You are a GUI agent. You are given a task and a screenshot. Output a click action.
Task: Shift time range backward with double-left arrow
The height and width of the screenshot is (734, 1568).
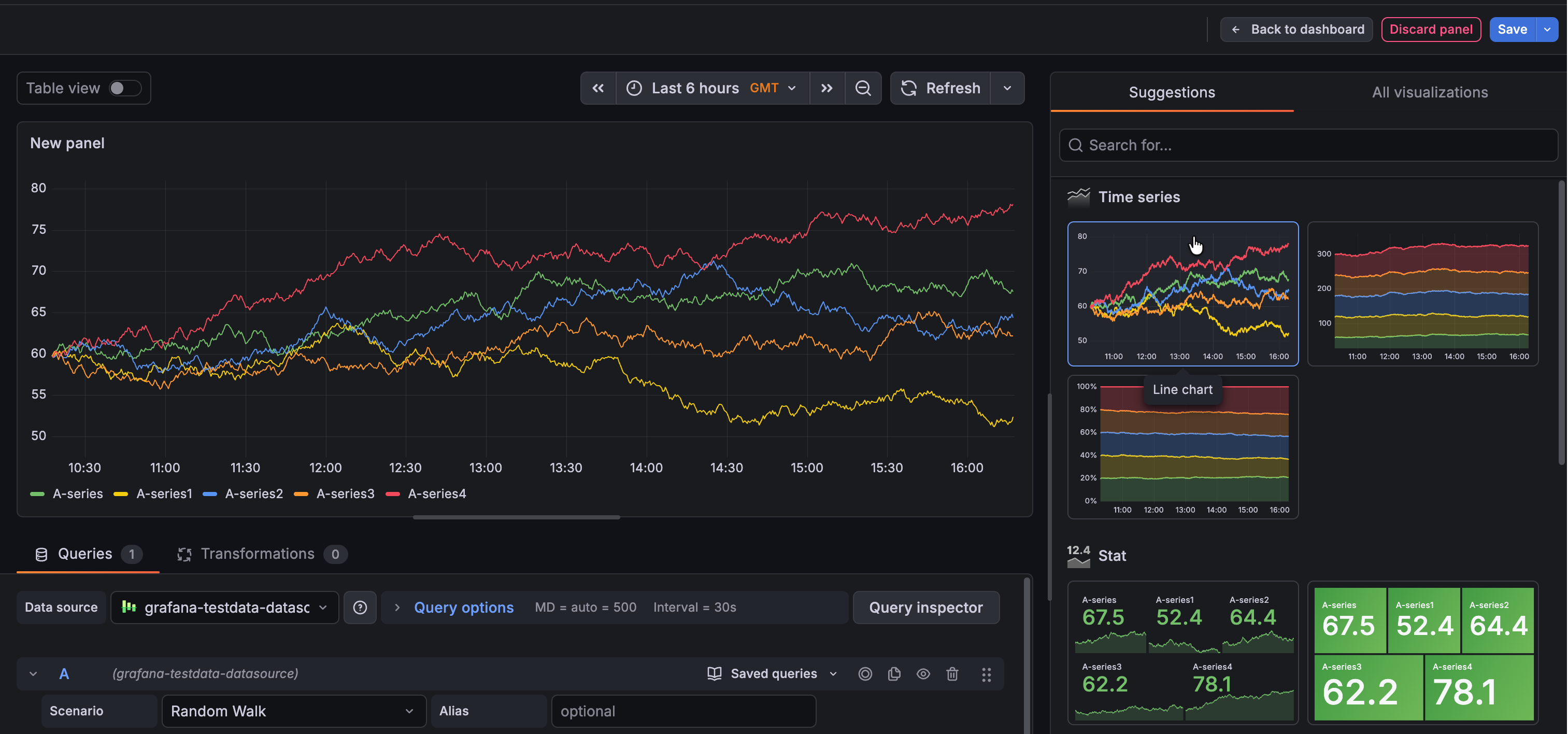pos(598,88)
